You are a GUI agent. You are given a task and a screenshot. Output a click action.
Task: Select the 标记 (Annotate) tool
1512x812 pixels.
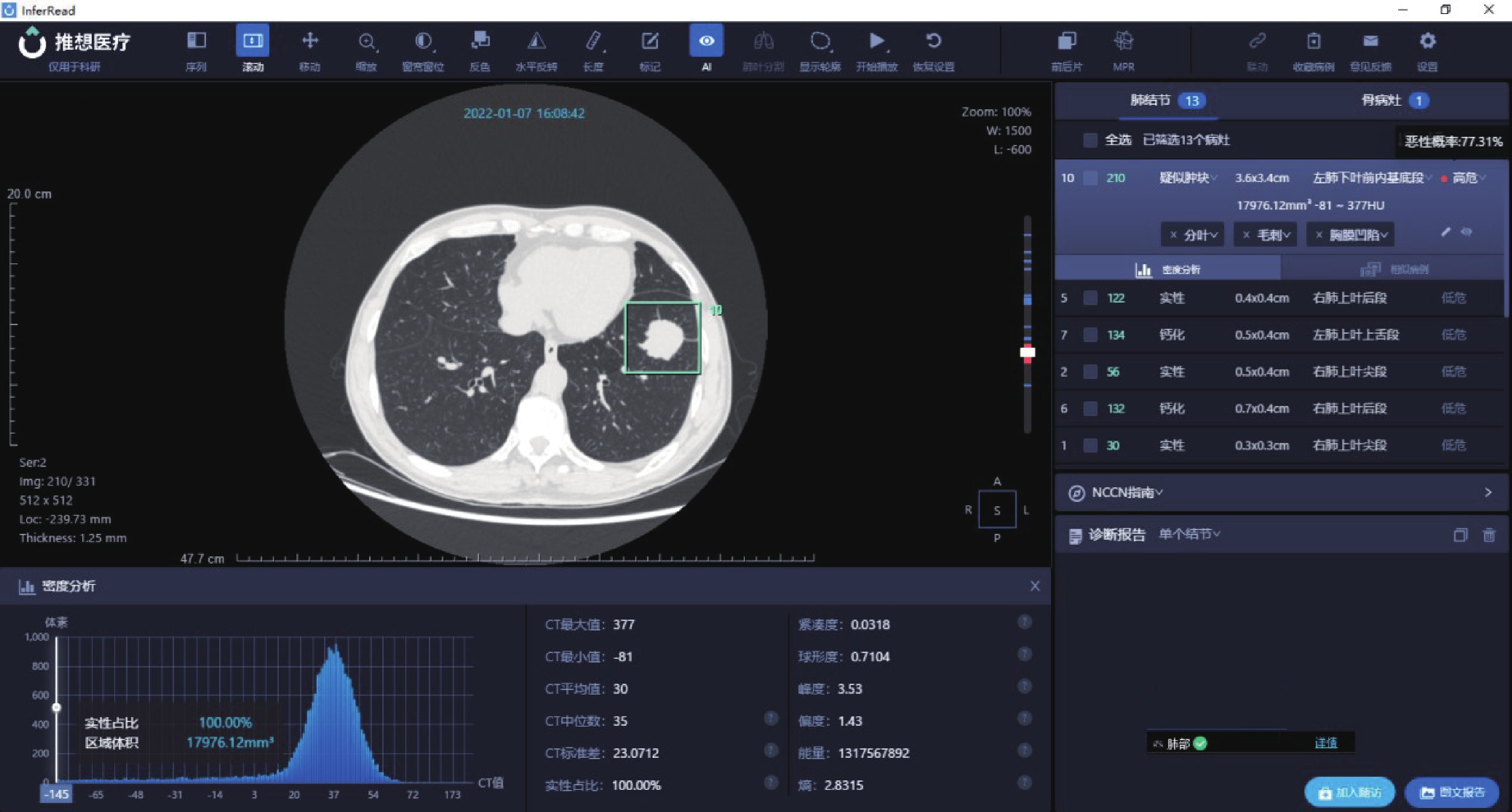[x=650, y=51]
